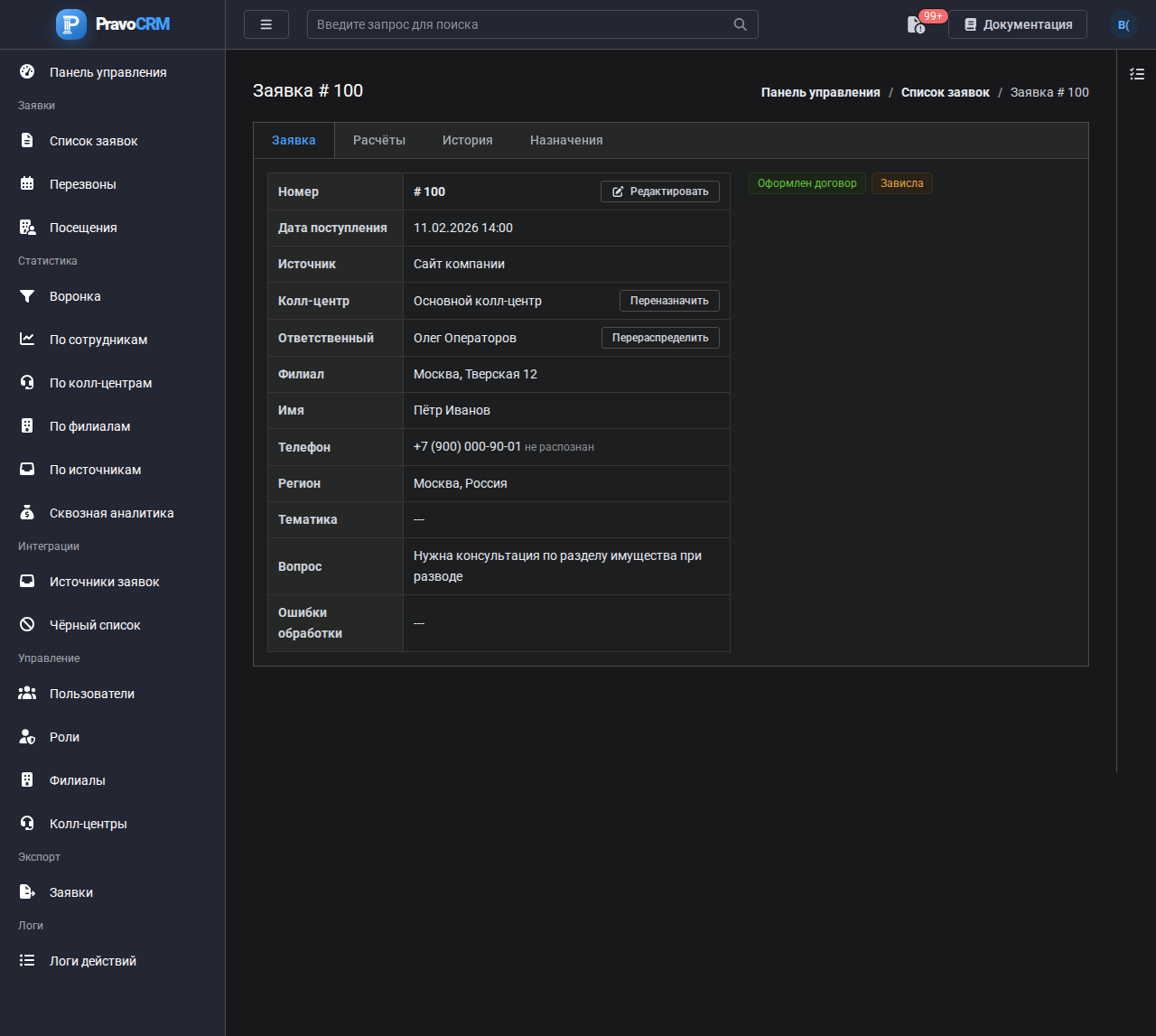The height and width of the screenshot is (1036, 1156).
Task: Go to Панель управления breadcrumb link
Action: (821, 92)
